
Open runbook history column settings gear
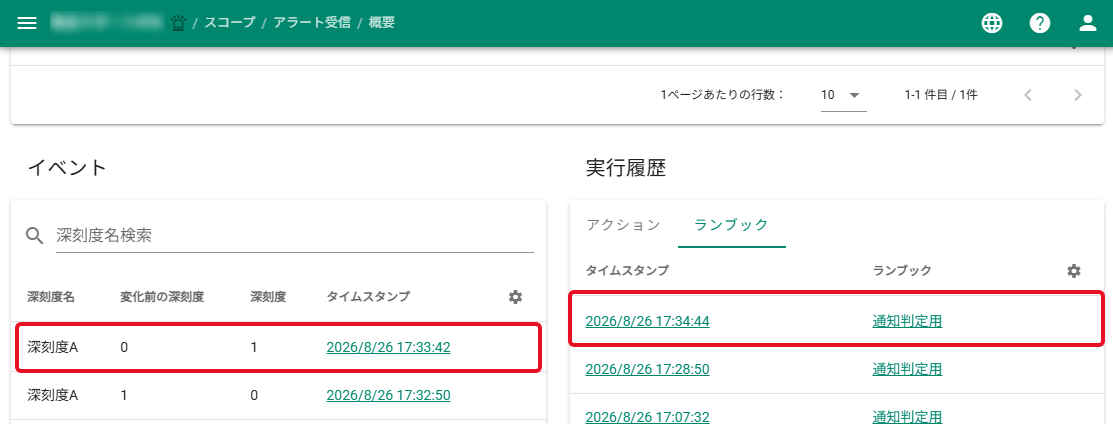pos(1074,271)
